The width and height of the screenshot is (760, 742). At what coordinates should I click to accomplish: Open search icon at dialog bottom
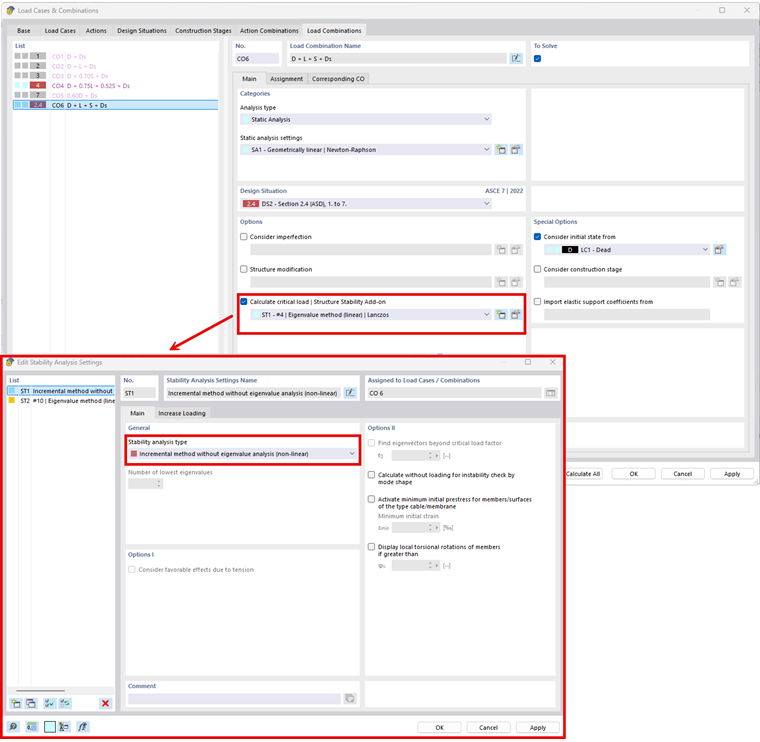pyautogui.click(x=14, y=726)
